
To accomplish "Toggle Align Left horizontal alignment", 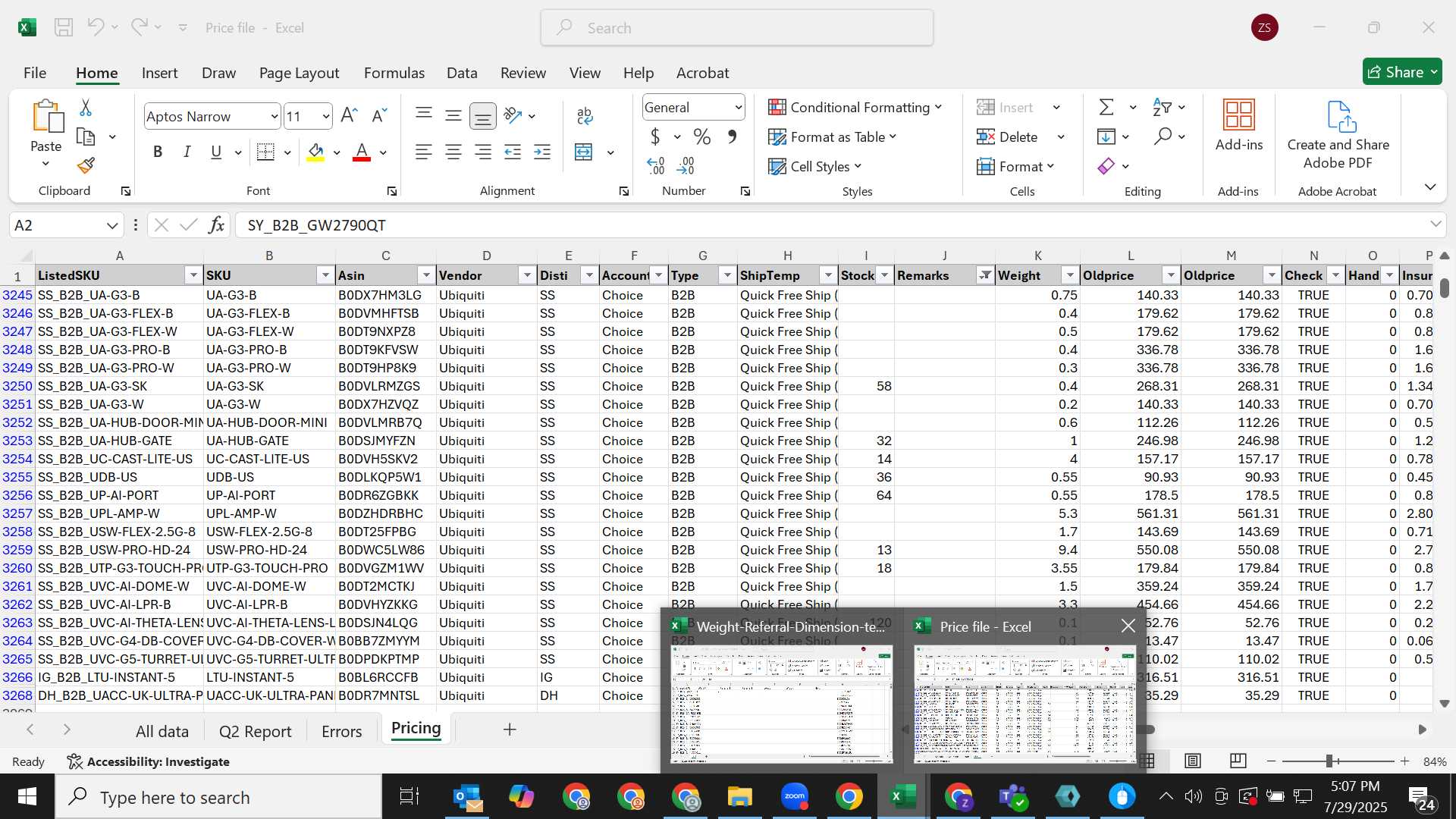I will point(423,152).
